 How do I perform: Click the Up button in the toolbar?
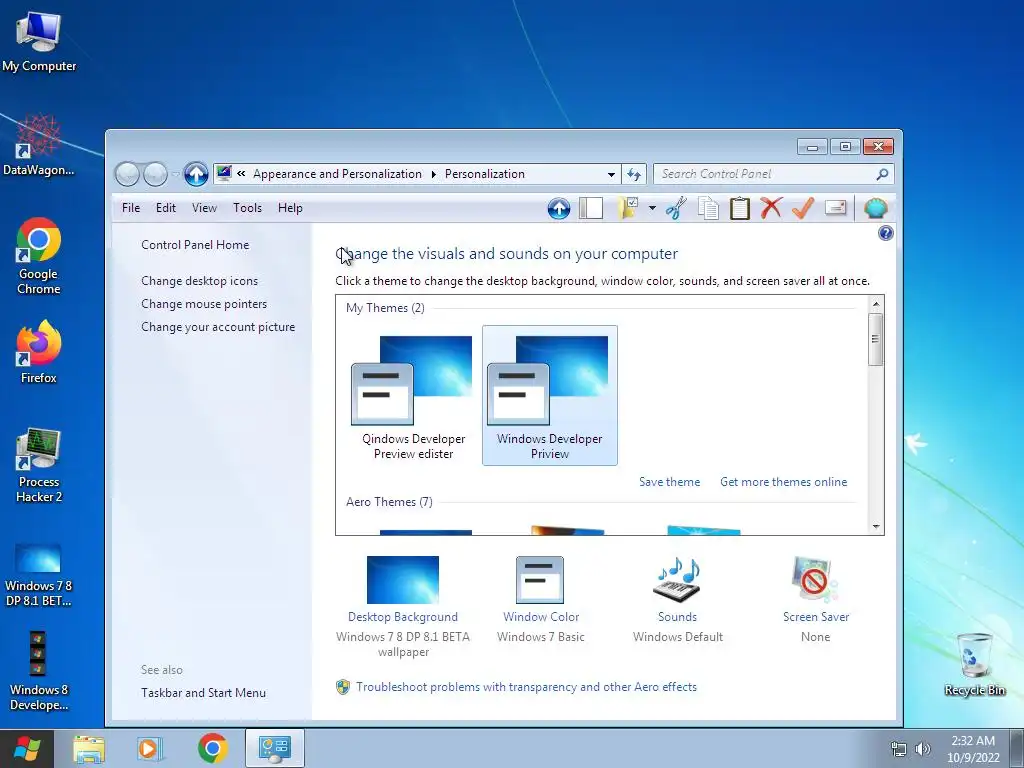coord(558,208)
